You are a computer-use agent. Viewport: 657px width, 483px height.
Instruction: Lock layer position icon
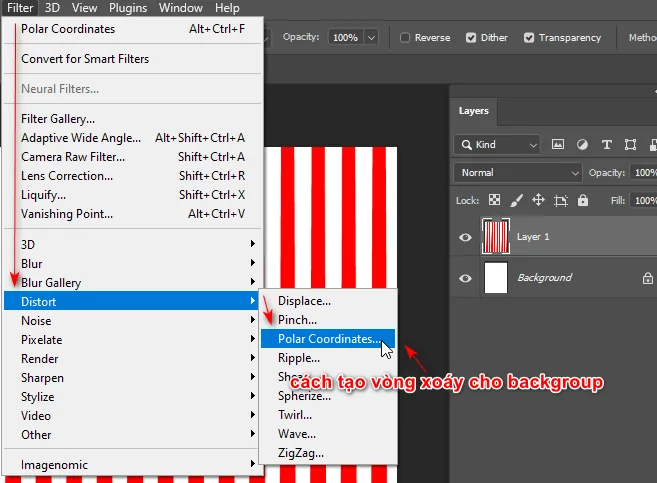538,200
